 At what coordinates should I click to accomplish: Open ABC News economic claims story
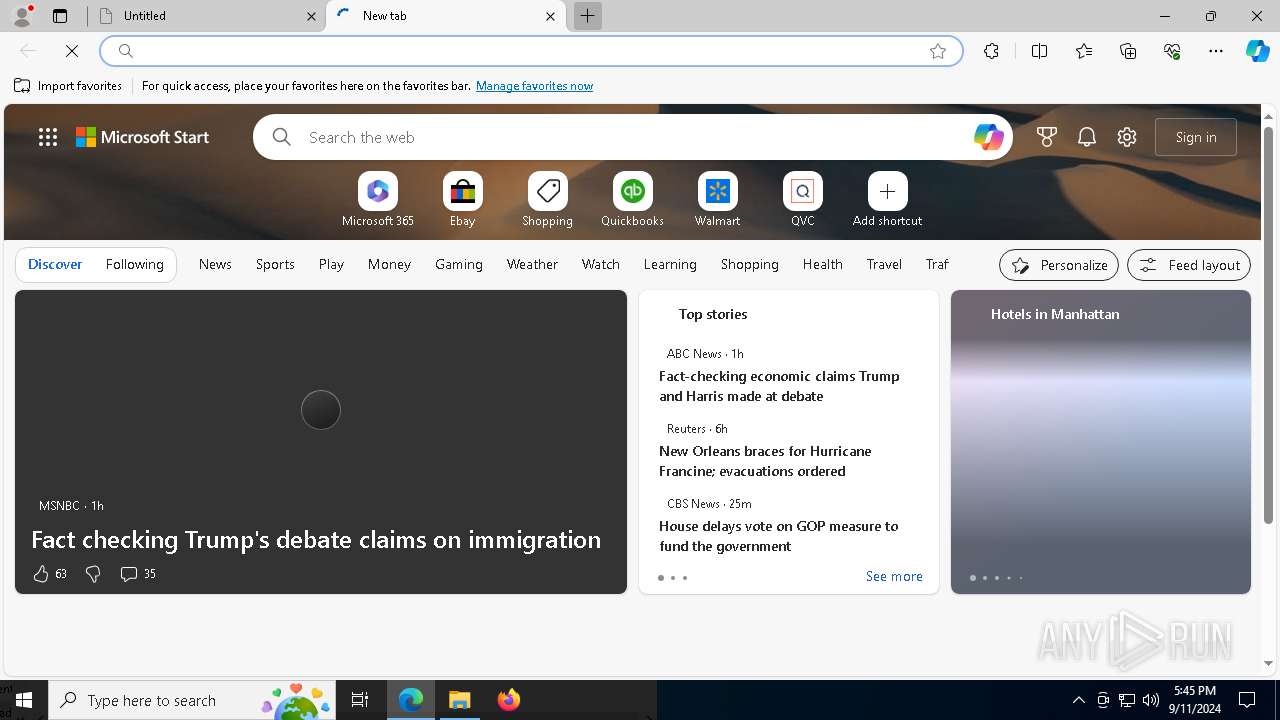coord(779,386)
